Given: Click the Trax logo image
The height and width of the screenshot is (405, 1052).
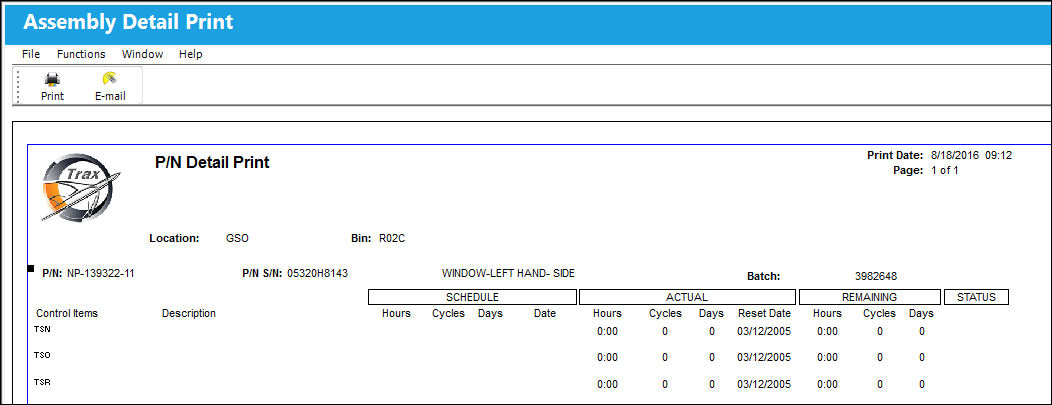Looking at the screenshot, I should tap(79, 187).
